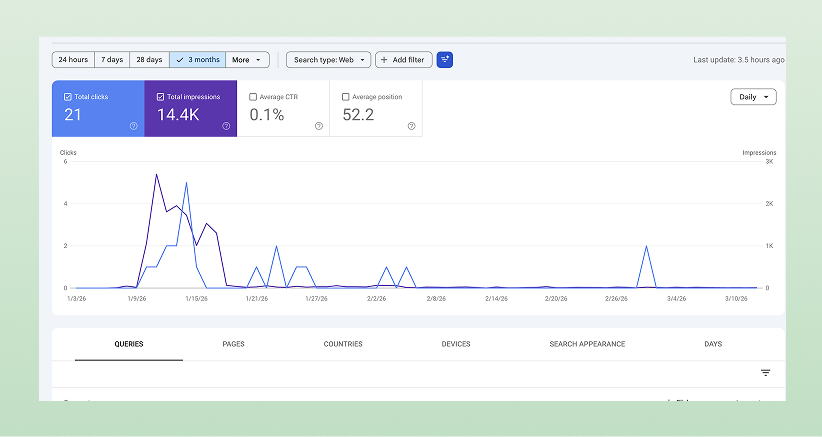Click the blue filter options icon button
822x437 pixels.
(445, 60)
